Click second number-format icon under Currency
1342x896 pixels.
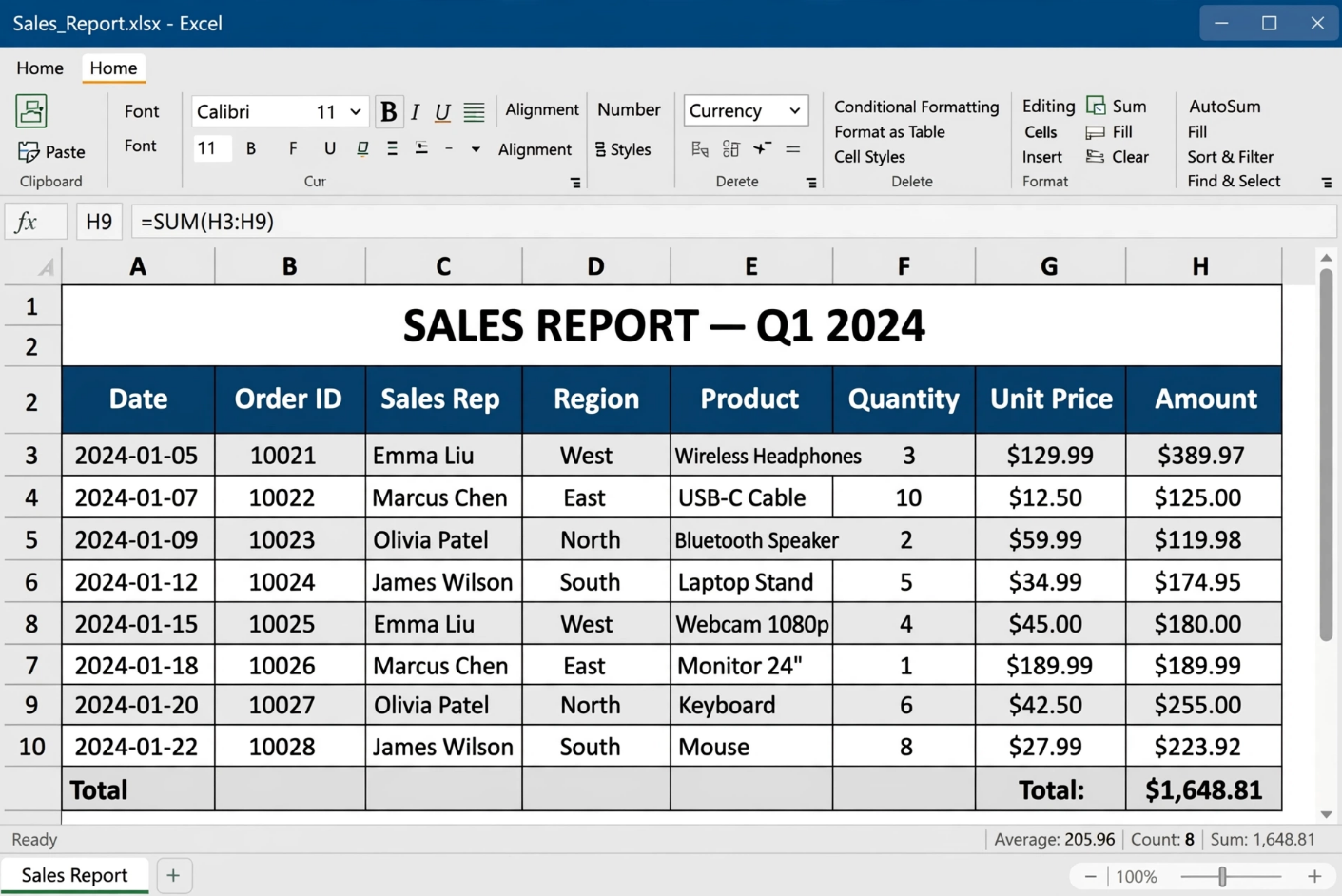click(x=730, y=148)
